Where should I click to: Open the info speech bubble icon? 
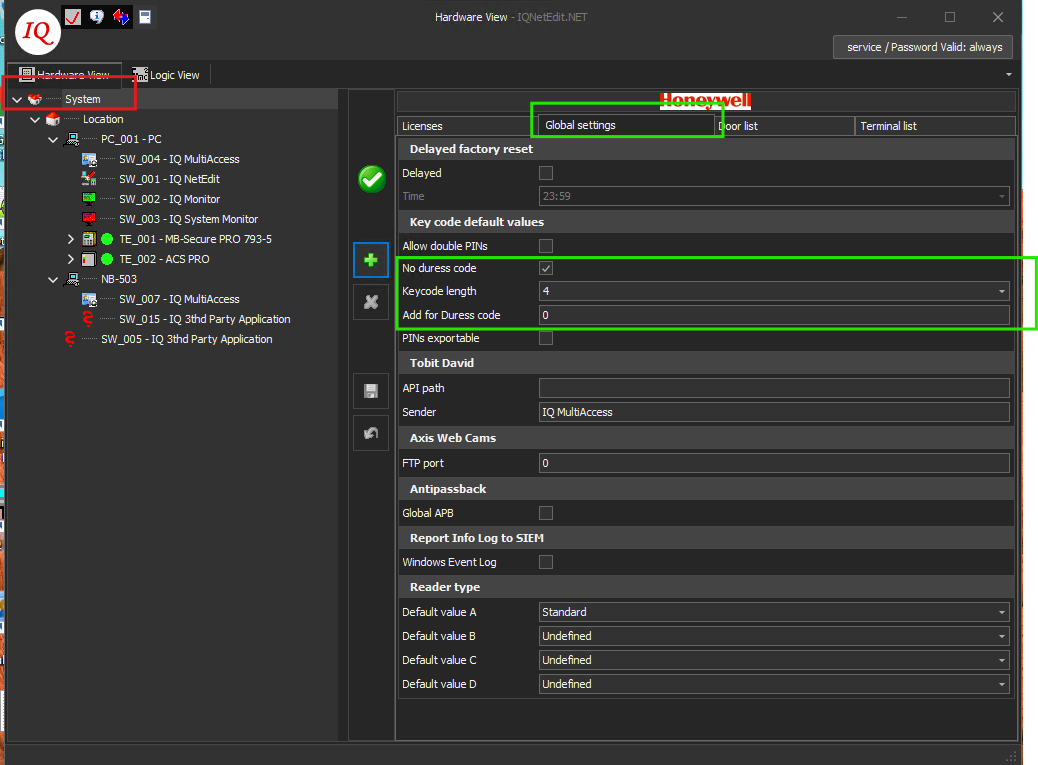click(97, 17)
